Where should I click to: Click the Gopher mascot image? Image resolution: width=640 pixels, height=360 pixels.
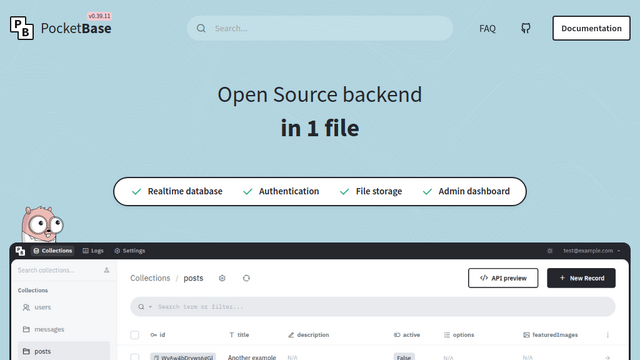(42, 224)
